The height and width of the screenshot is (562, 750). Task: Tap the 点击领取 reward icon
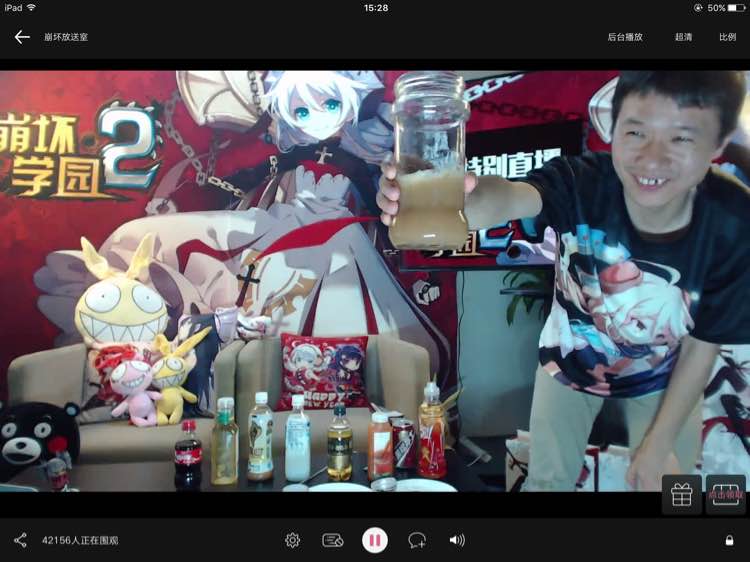(726, 495)
